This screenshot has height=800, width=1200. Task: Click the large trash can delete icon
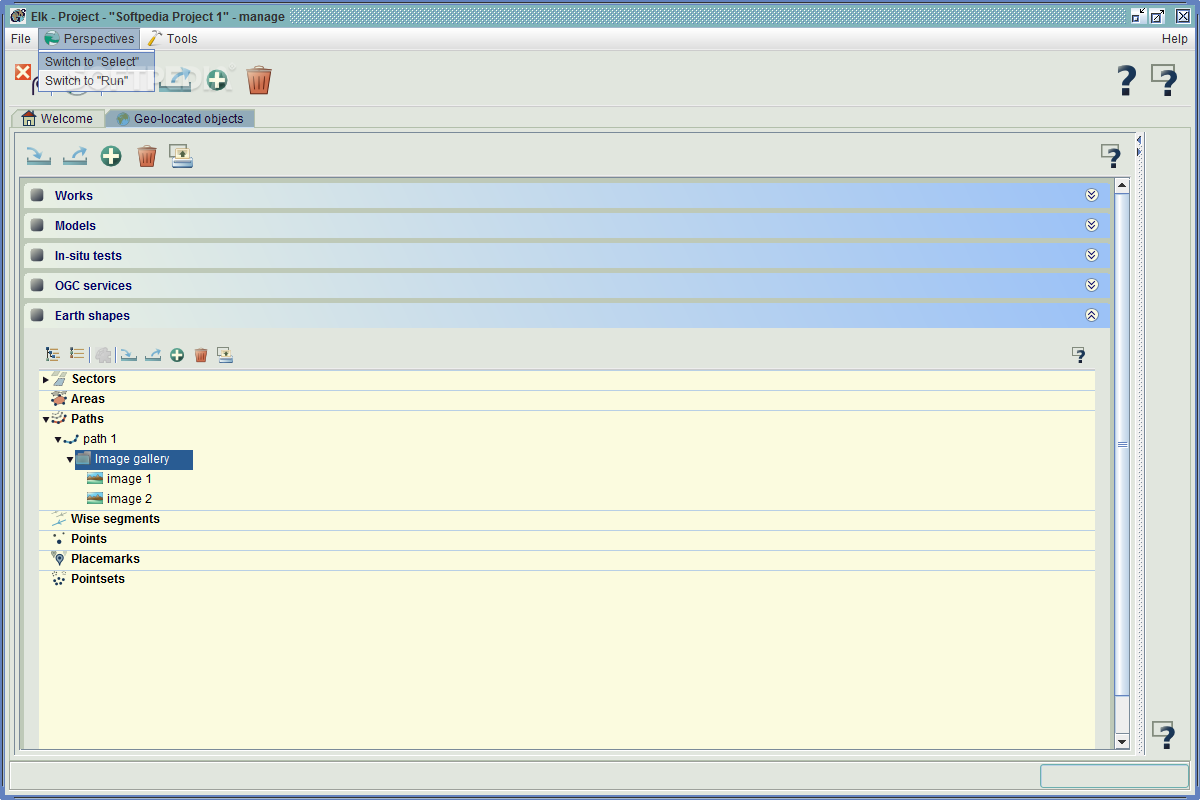[259, 80]
